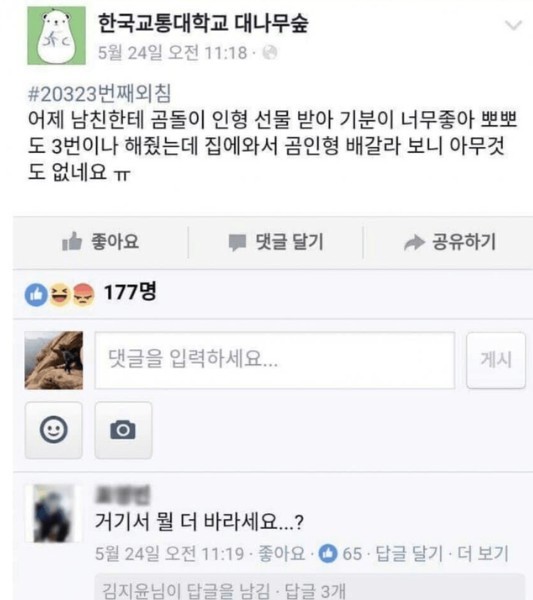Click the angry reaction icon

point(83,294)
